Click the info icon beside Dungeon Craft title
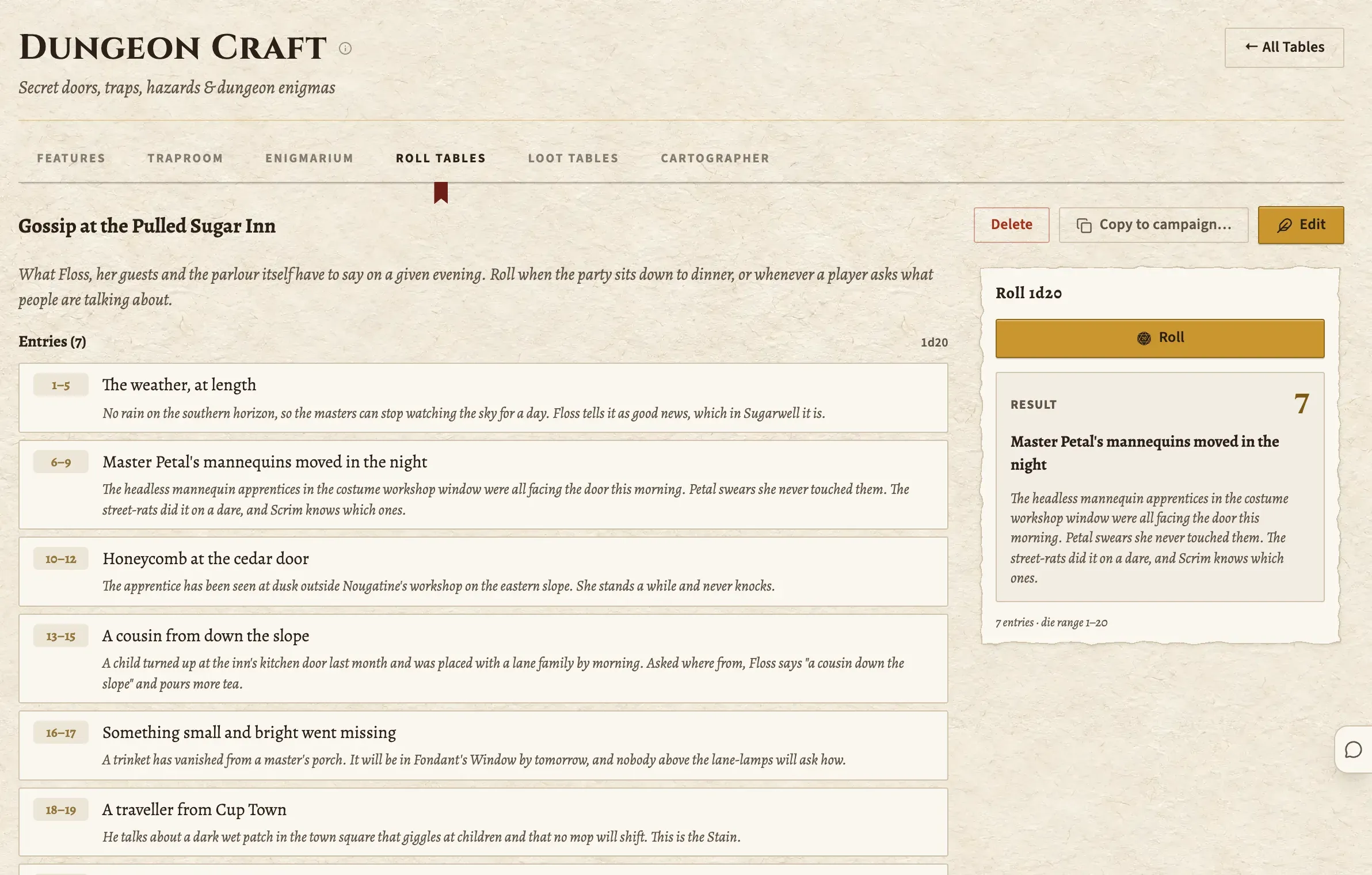Viewport: 1372px width, 875px height. click(x=345, y=48)
